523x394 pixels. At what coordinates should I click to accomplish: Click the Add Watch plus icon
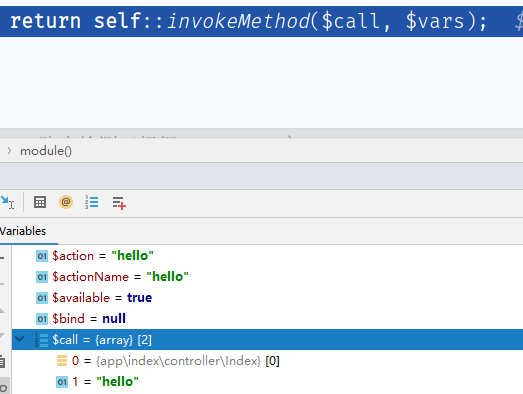click(x=119, y=203)
